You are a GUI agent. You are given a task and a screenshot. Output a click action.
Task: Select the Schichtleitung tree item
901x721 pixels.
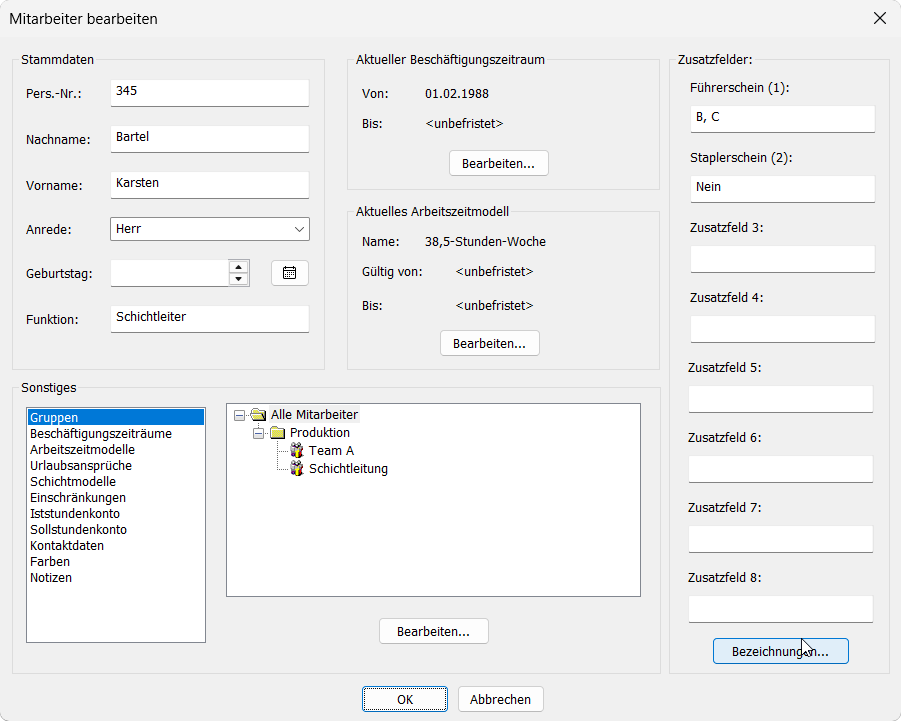coord(348,469)
